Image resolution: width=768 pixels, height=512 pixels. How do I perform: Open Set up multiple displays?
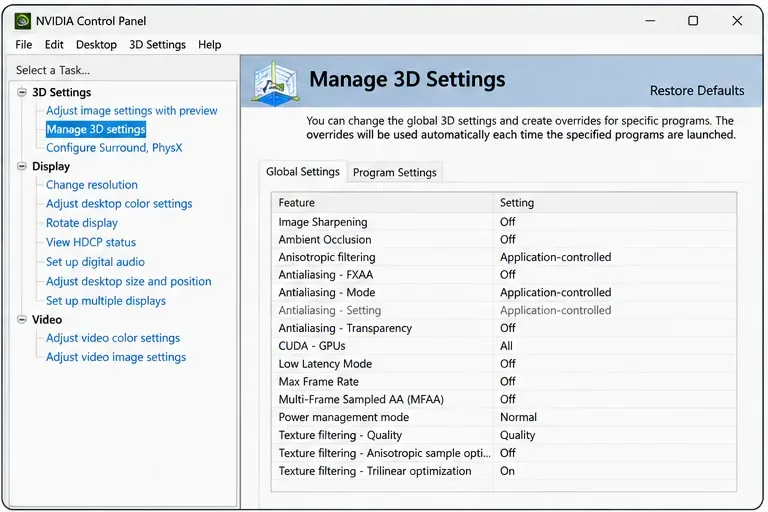[106, 301]
